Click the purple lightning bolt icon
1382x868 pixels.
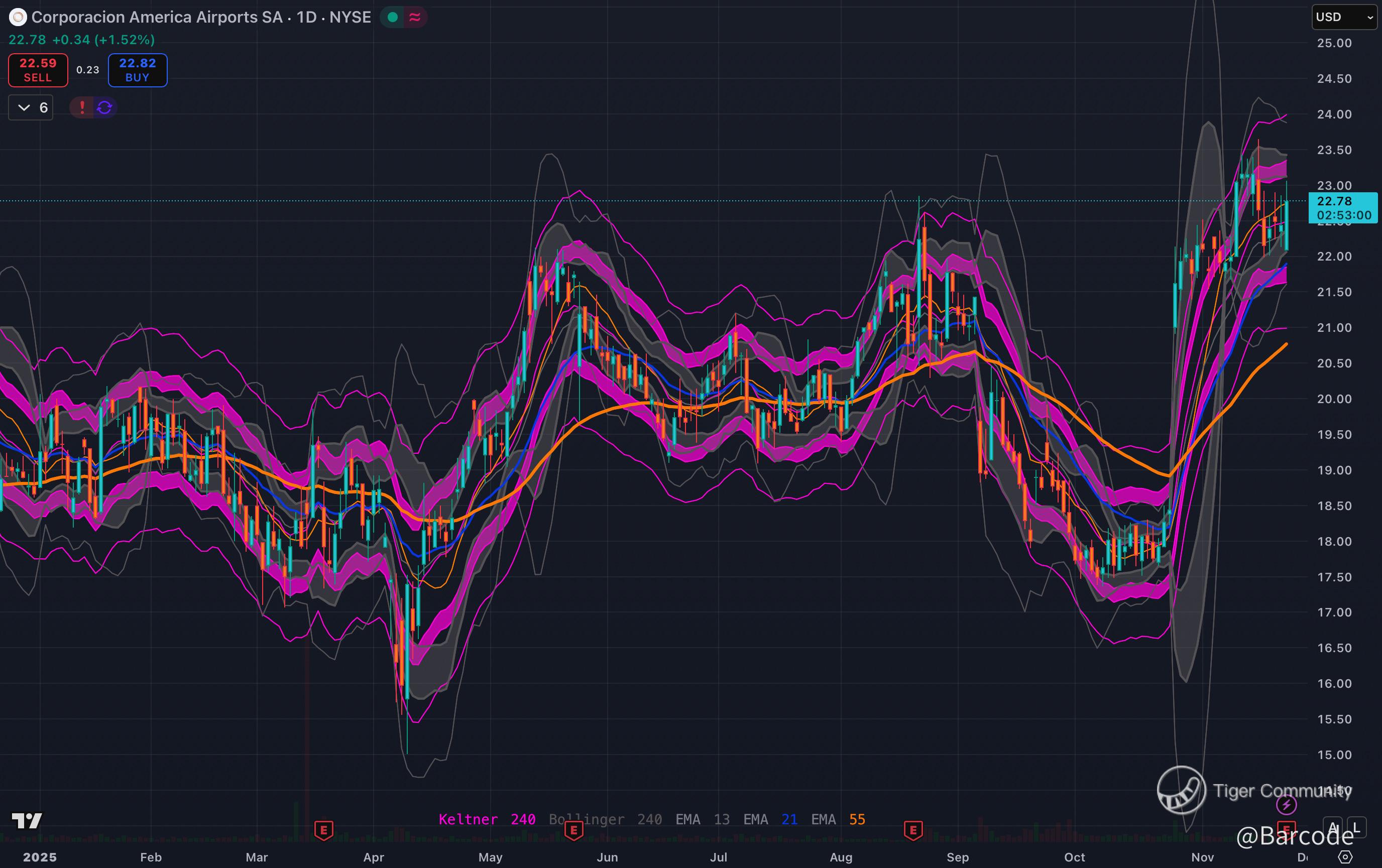pos(1286,805)
